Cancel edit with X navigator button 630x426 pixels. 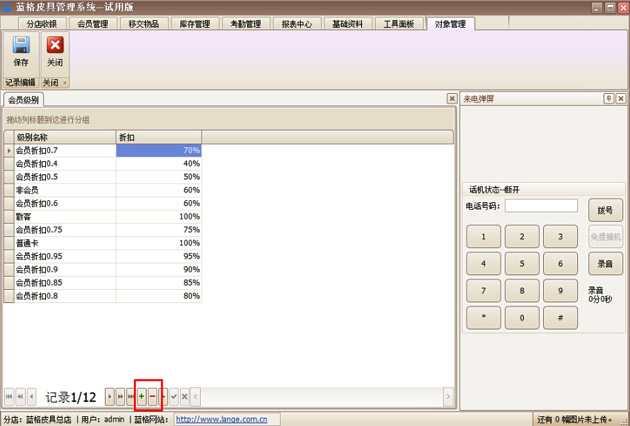pyautogui.click(x=185, y=397)
